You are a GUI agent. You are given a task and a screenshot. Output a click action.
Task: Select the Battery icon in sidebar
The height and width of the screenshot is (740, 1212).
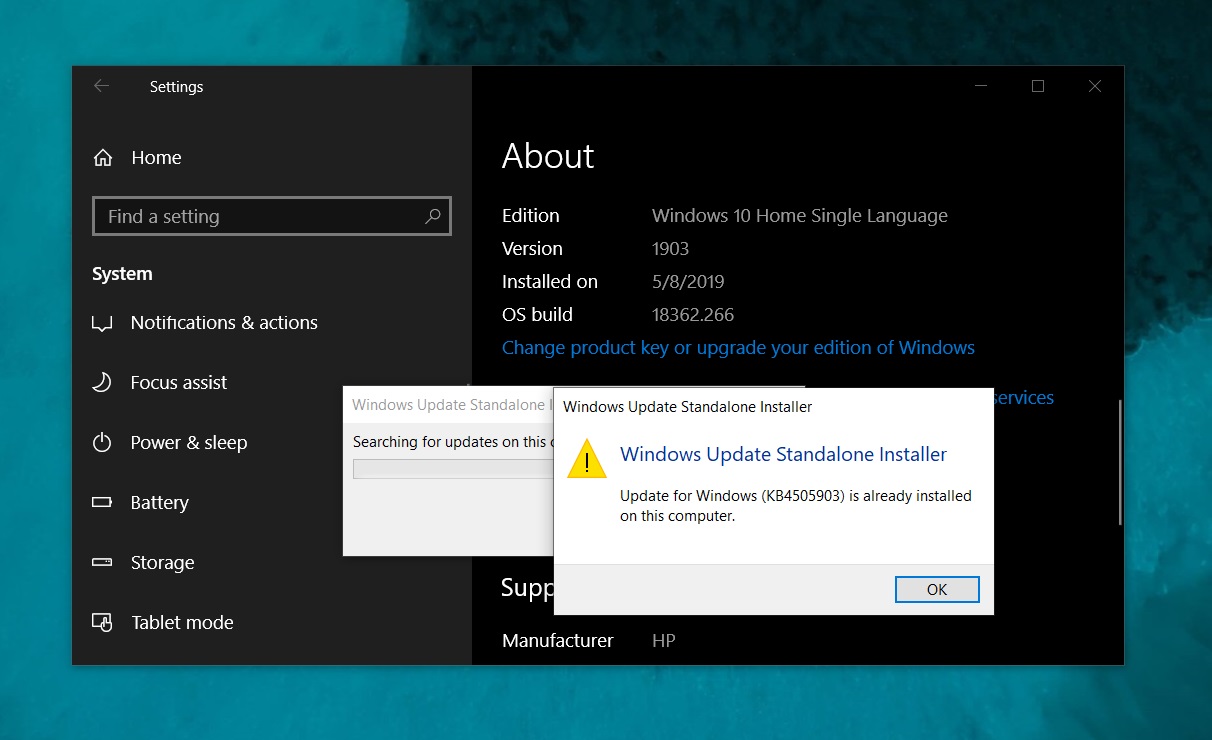point(101,502)
